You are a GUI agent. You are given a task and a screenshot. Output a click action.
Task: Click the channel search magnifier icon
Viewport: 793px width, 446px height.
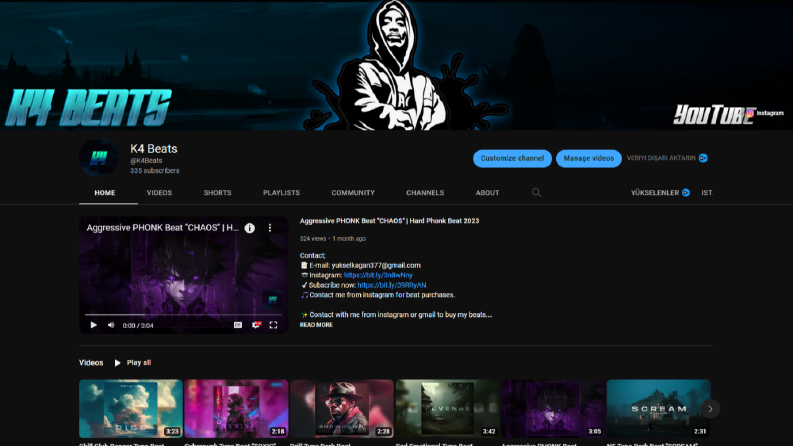coord(537,193)
